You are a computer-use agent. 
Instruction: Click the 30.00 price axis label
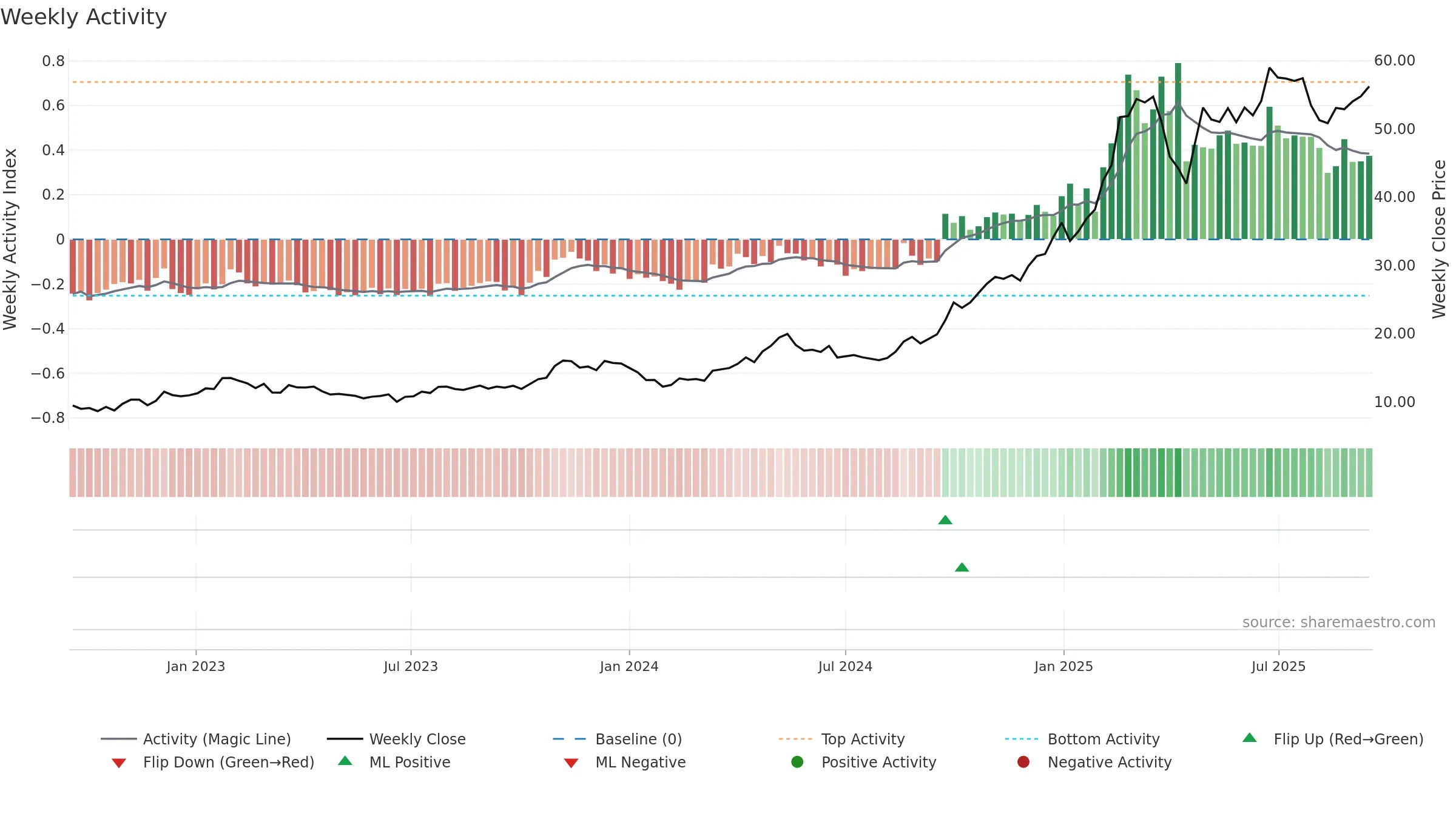1395,265
